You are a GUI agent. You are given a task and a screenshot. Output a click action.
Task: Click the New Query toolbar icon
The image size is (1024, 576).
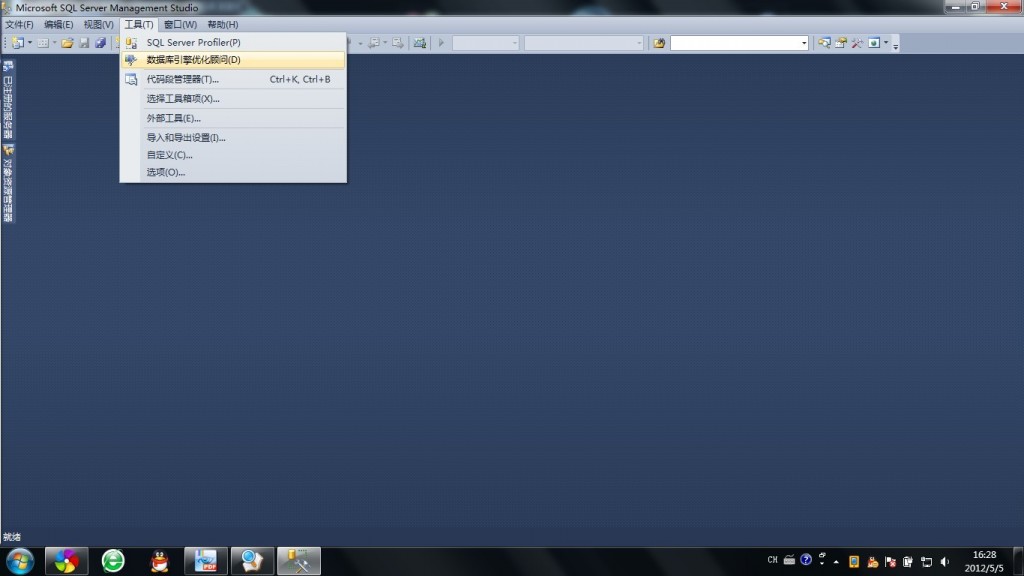coord(18,43)
